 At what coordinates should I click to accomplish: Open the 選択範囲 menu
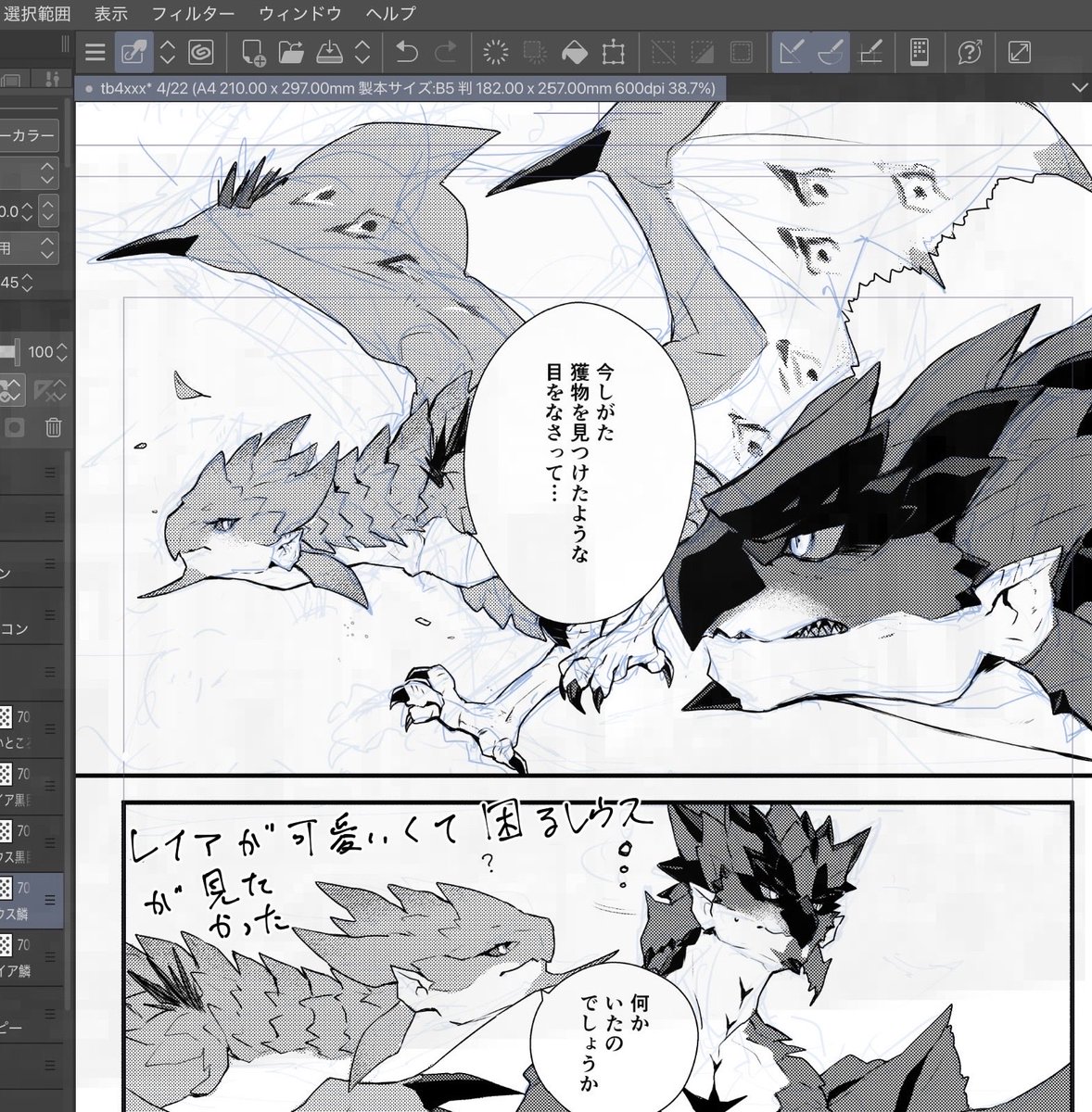point(36,13)
